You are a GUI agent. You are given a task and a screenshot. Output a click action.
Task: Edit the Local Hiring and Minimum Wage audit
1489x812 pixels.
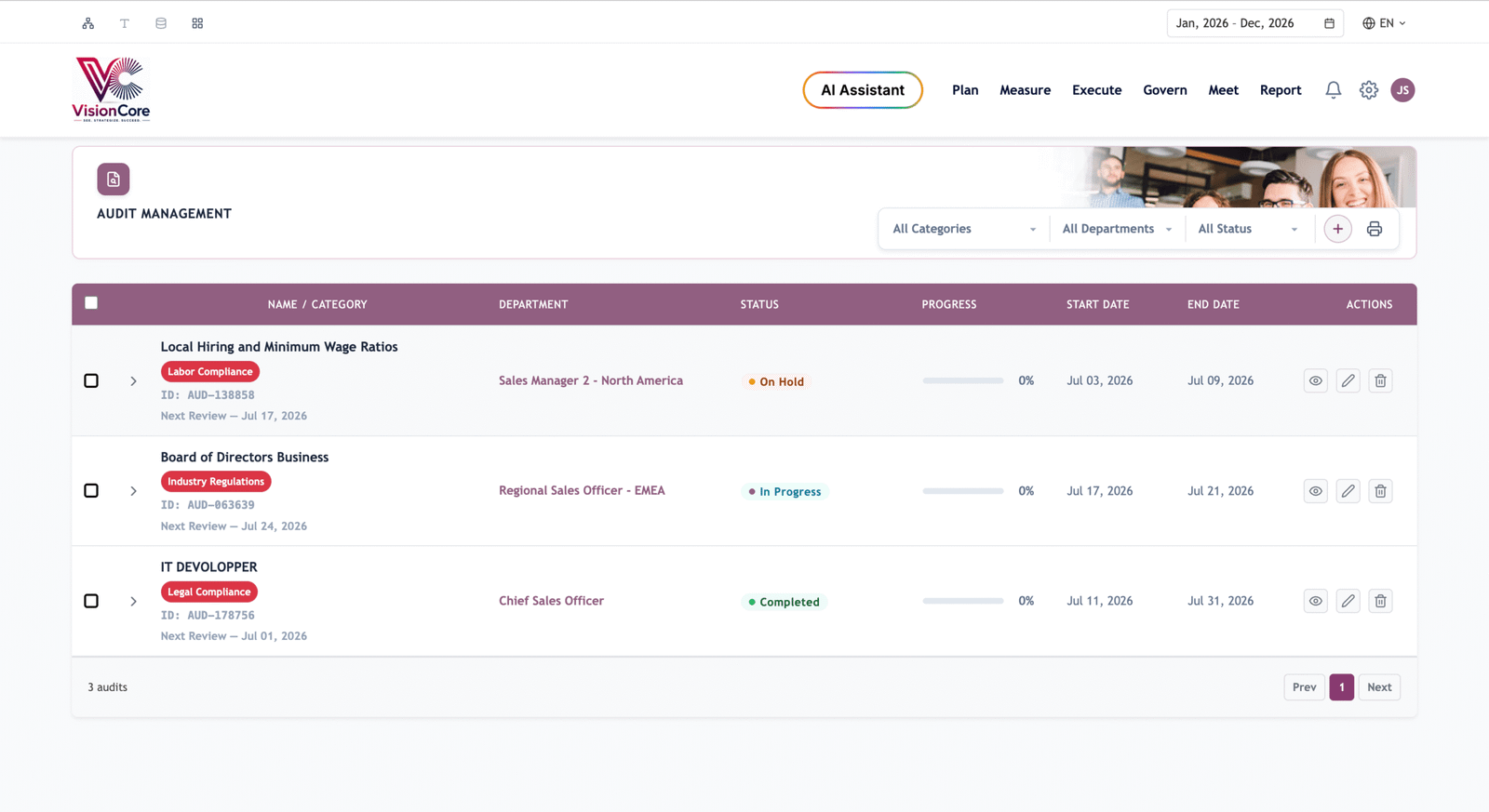tap(1348, 380)
